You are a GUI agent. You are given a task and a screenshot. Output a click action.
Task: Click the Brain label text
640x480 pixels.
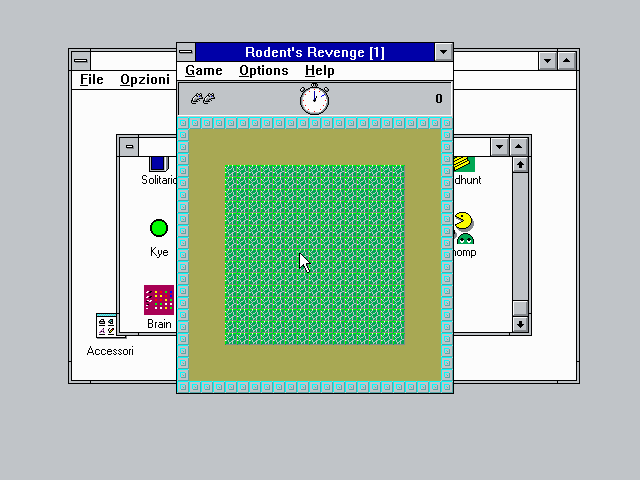(x=159, y=324)
